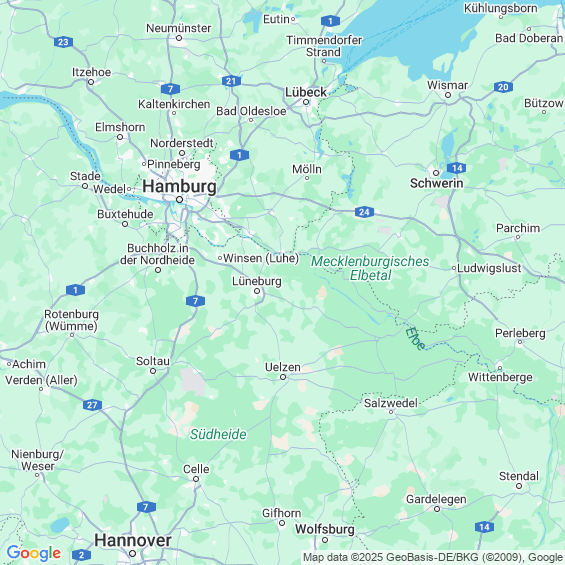Click the A27 highway shield near Verden
This screenshot has height=565, width=565.
coord(92,405)
